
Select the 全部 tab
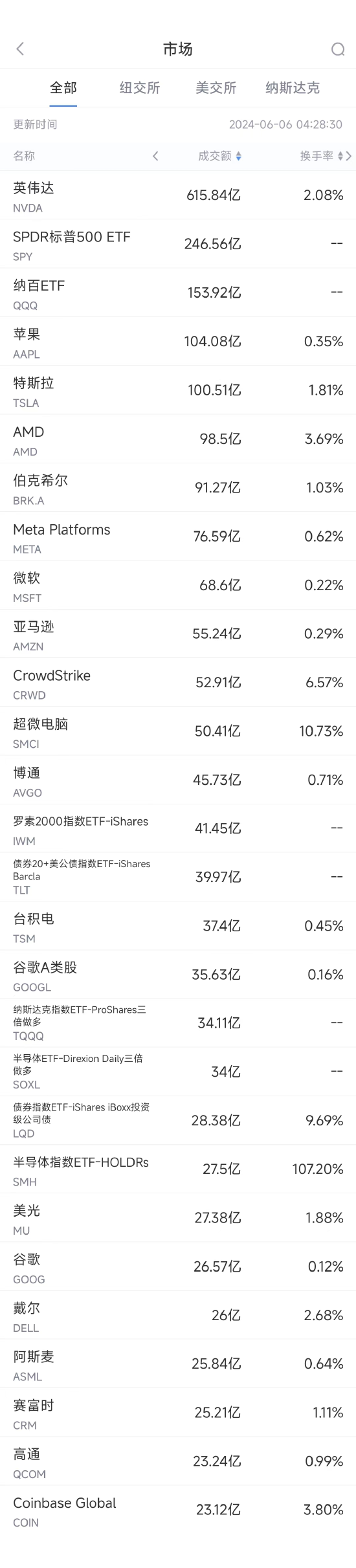pyautogui.click(x=63, y=88)
